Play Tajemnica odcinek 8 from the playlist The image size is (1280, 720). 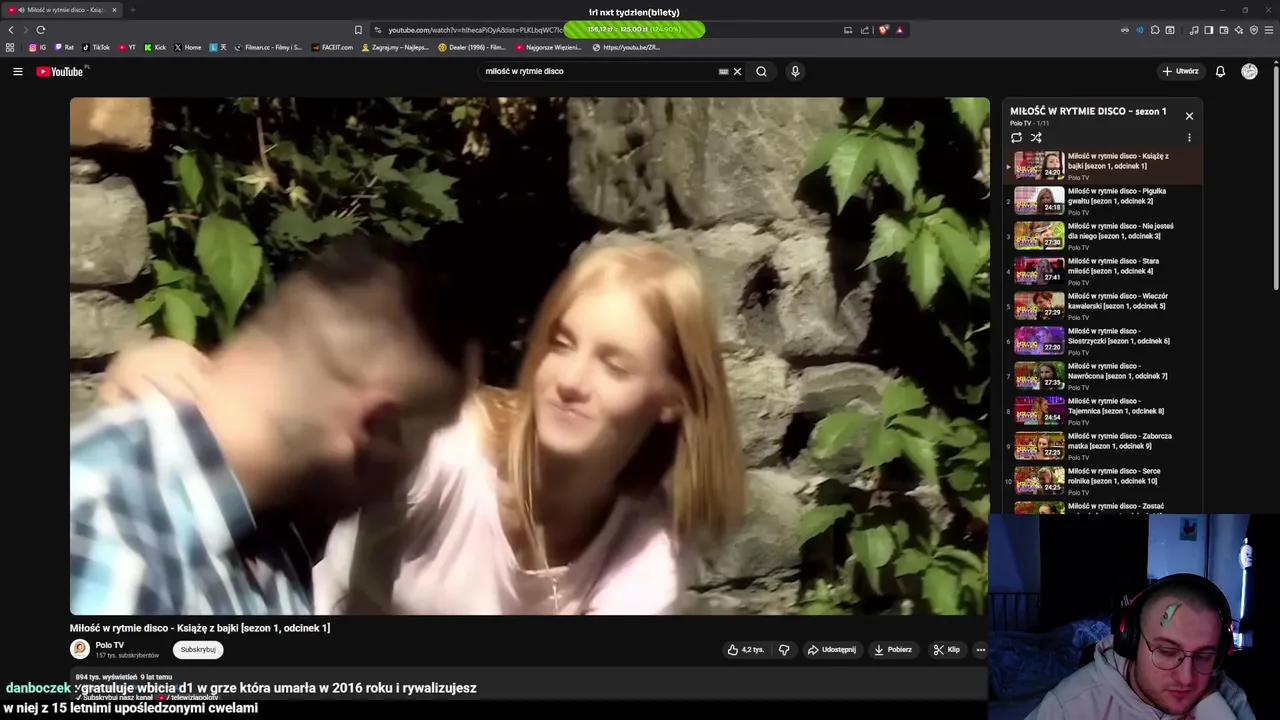click(1102, 411)
